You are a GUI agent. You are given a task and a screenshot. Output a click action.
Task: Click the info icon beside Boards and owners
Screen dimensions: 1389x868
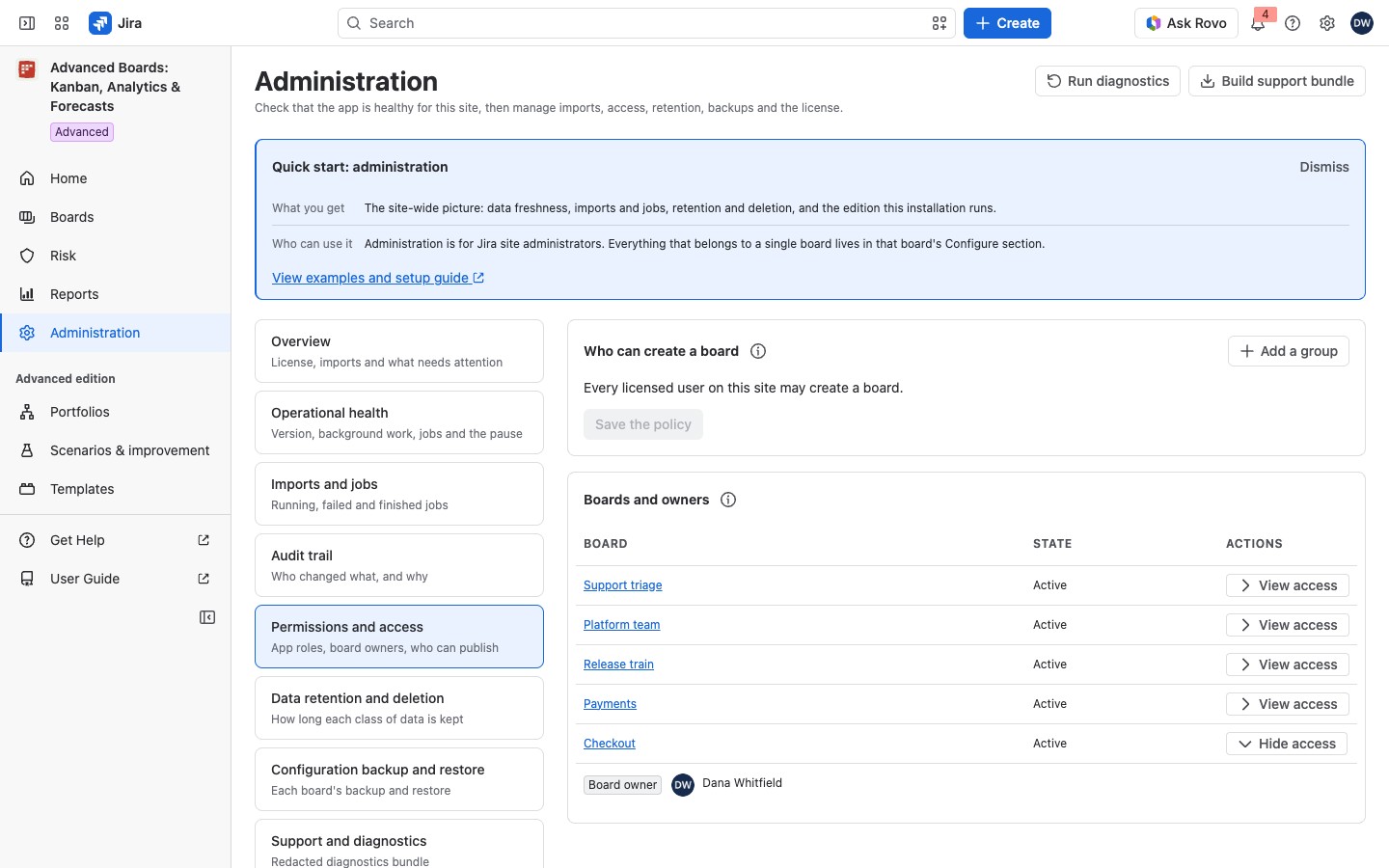[728, 500]
